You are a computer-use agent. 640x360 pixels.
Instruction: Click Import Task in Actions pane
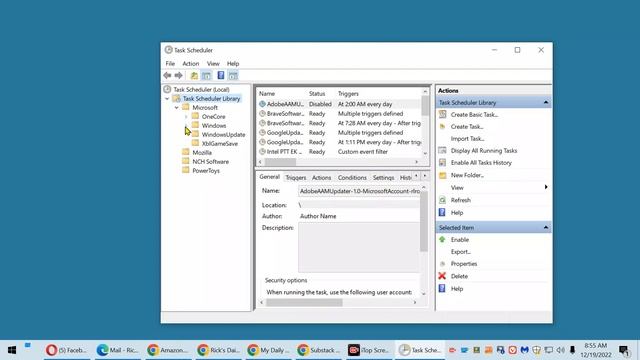click(x=467, y=139)
